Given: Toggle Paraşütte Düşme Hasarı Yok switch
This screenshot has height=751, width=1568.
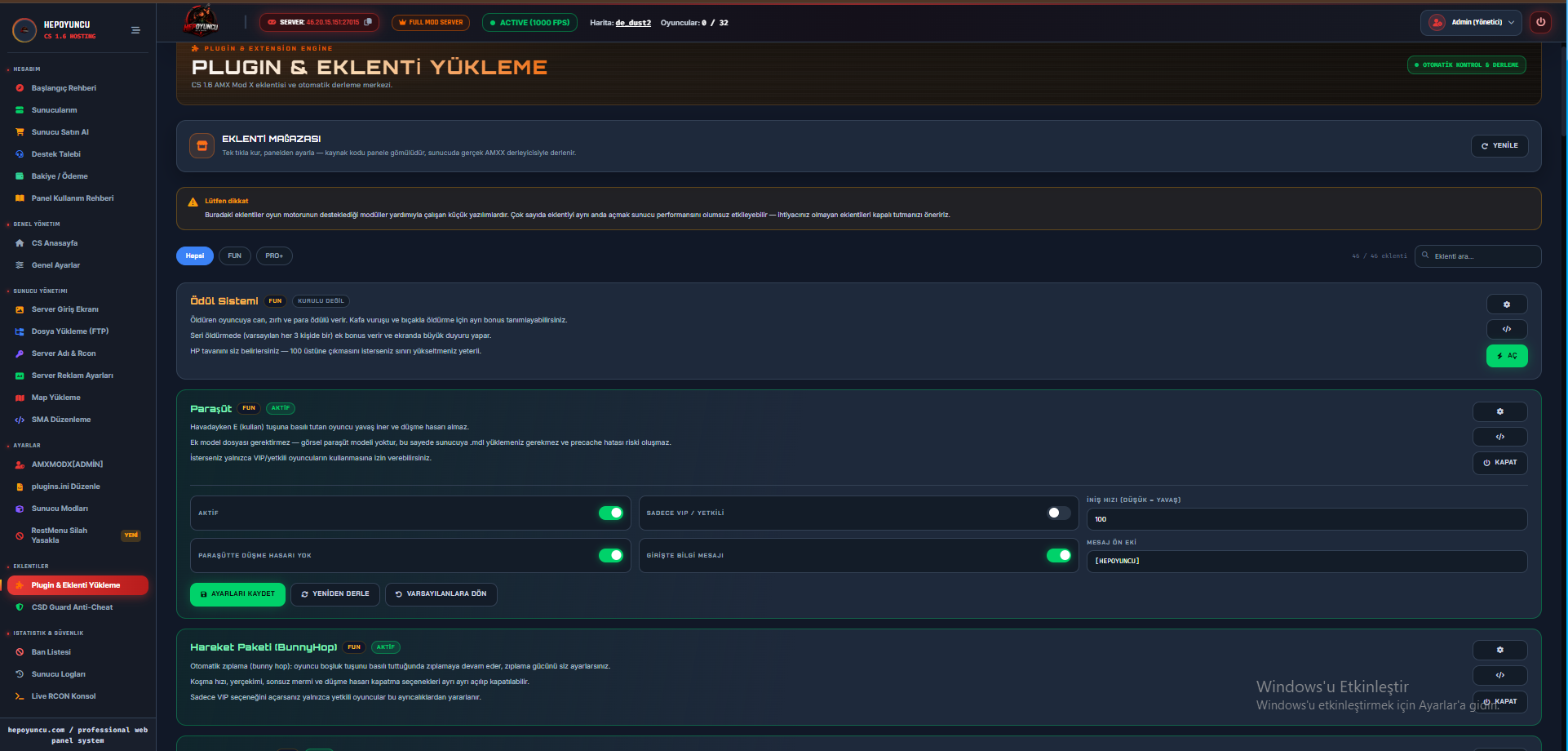Looking at the screenshot, I should [x=610, y=555].
